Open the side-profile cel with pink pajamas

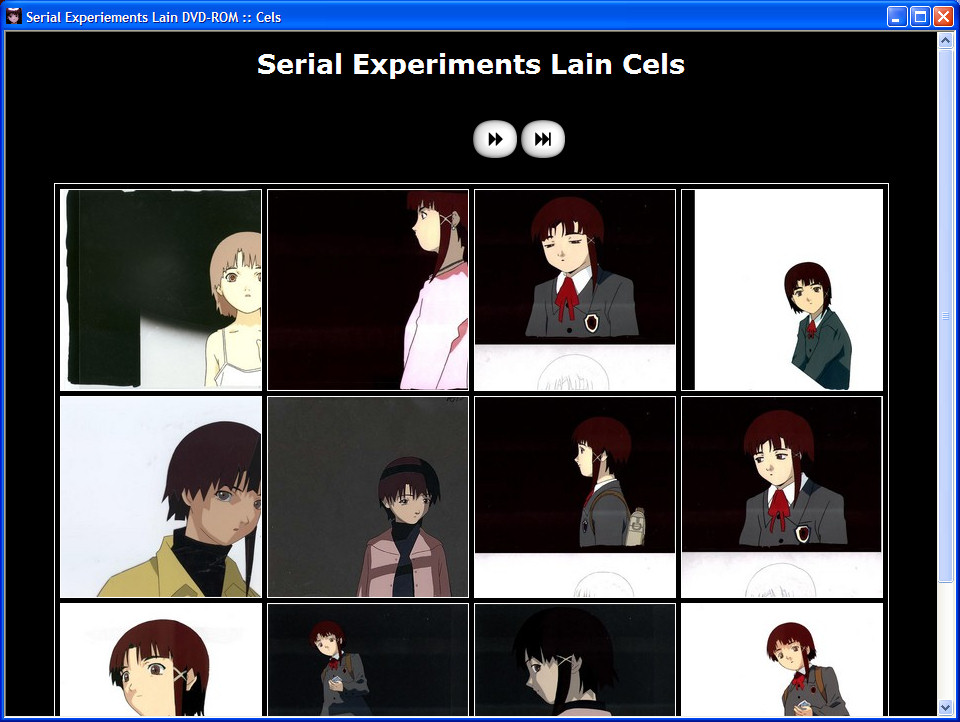tap(368, 290)
